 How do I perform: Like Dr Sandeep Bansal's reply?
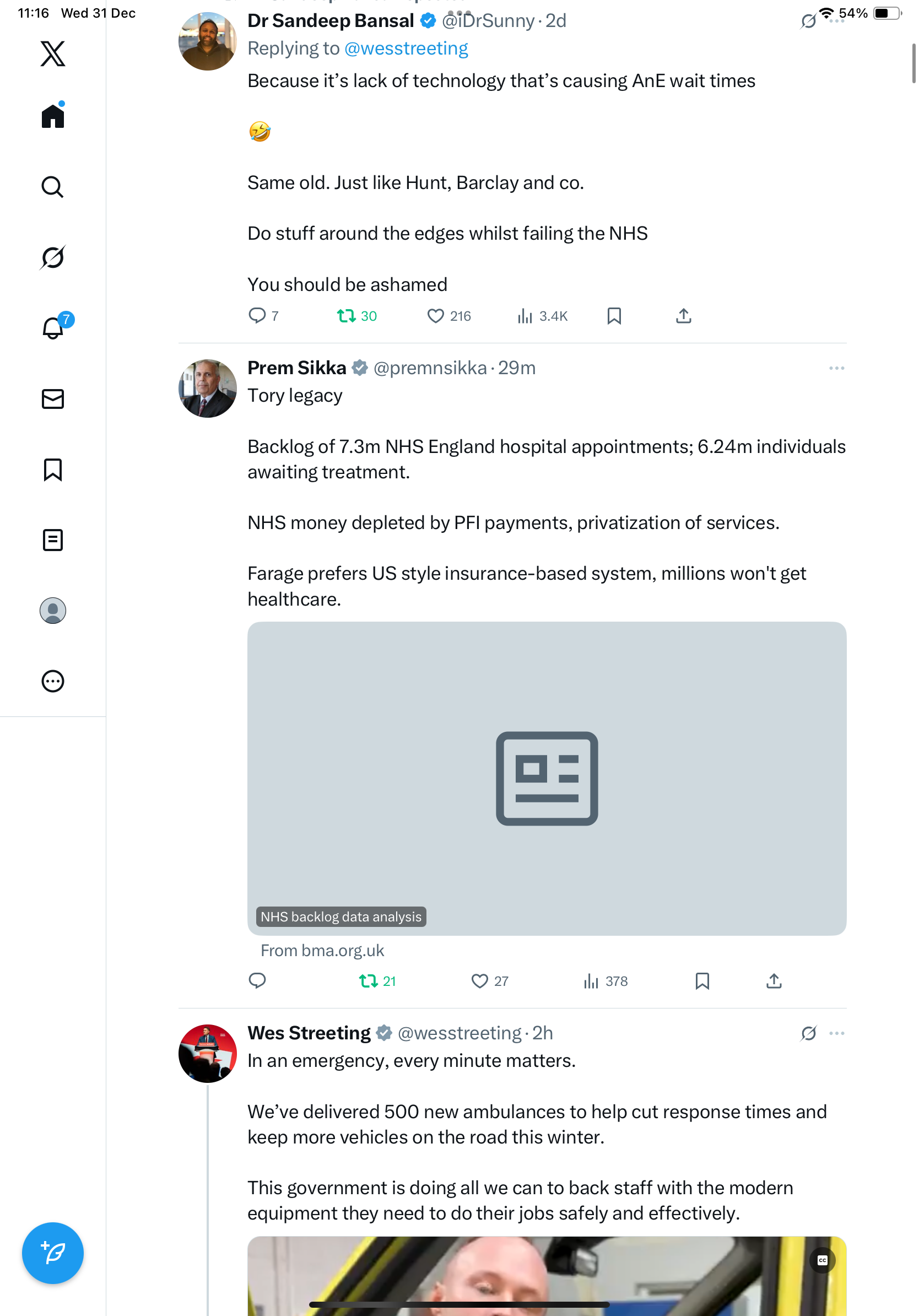[x=435, y=316]
